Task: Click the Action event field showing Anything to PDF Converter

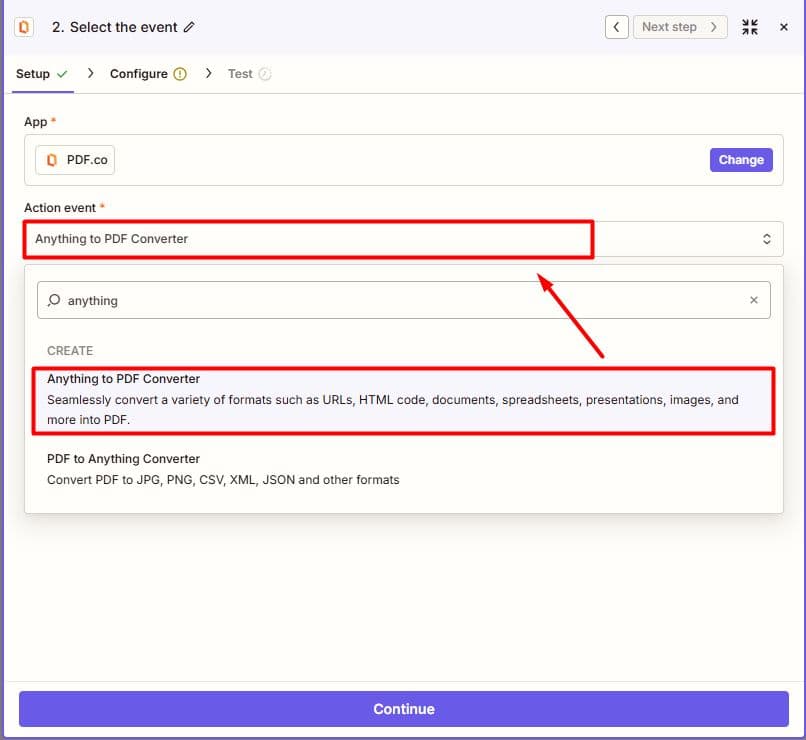Action: click(404, 239)
